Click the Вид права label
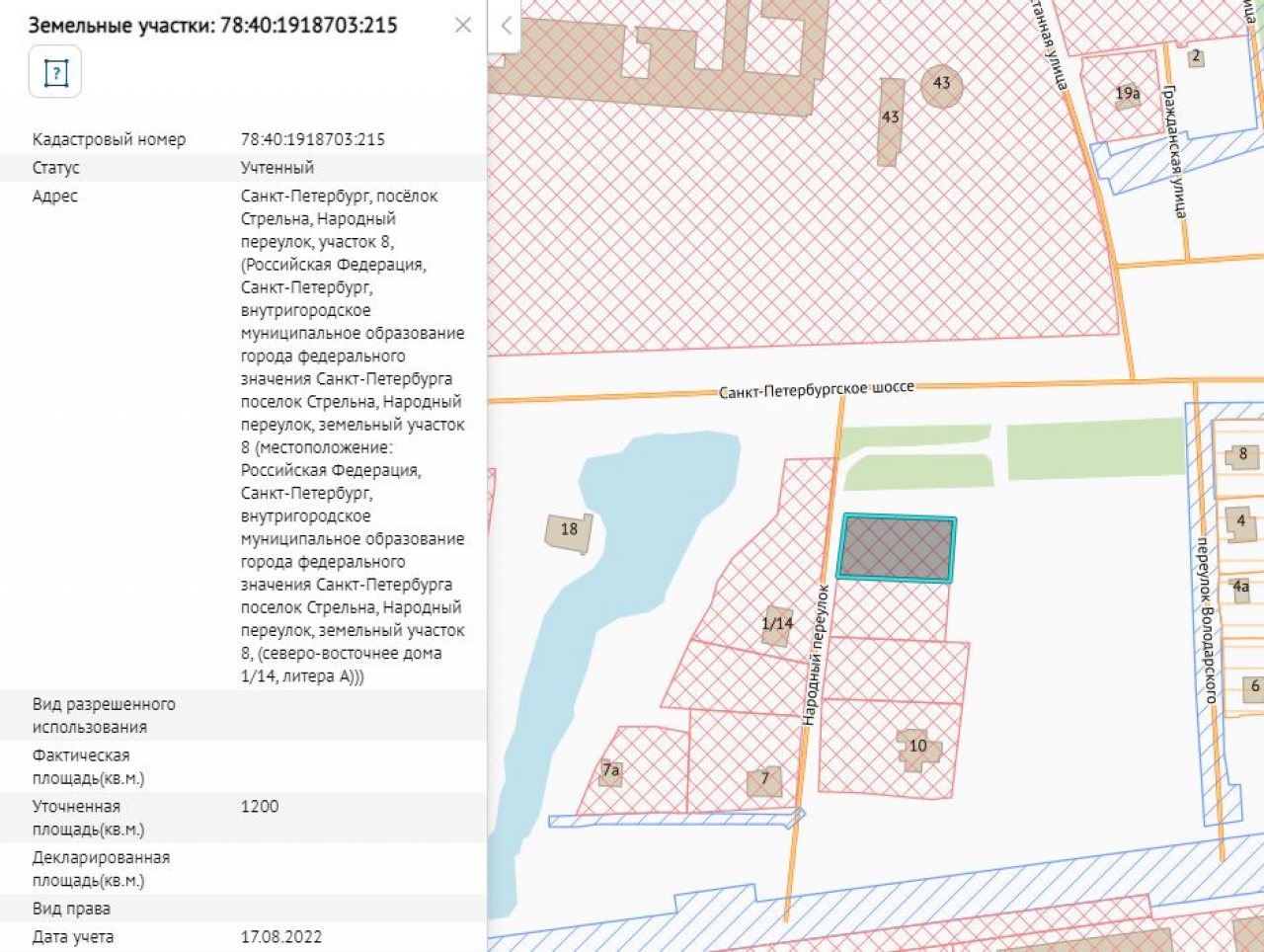Screen dimensions: 1264x952 tap(71, 909)
